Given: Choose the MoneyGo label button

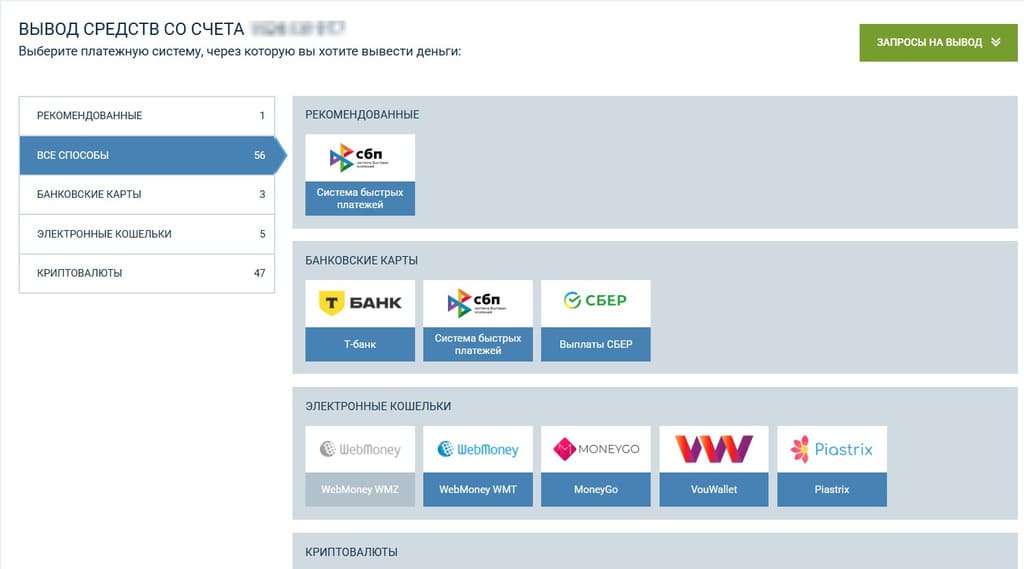Looking at the screenshot, I should tap(596, 489).
